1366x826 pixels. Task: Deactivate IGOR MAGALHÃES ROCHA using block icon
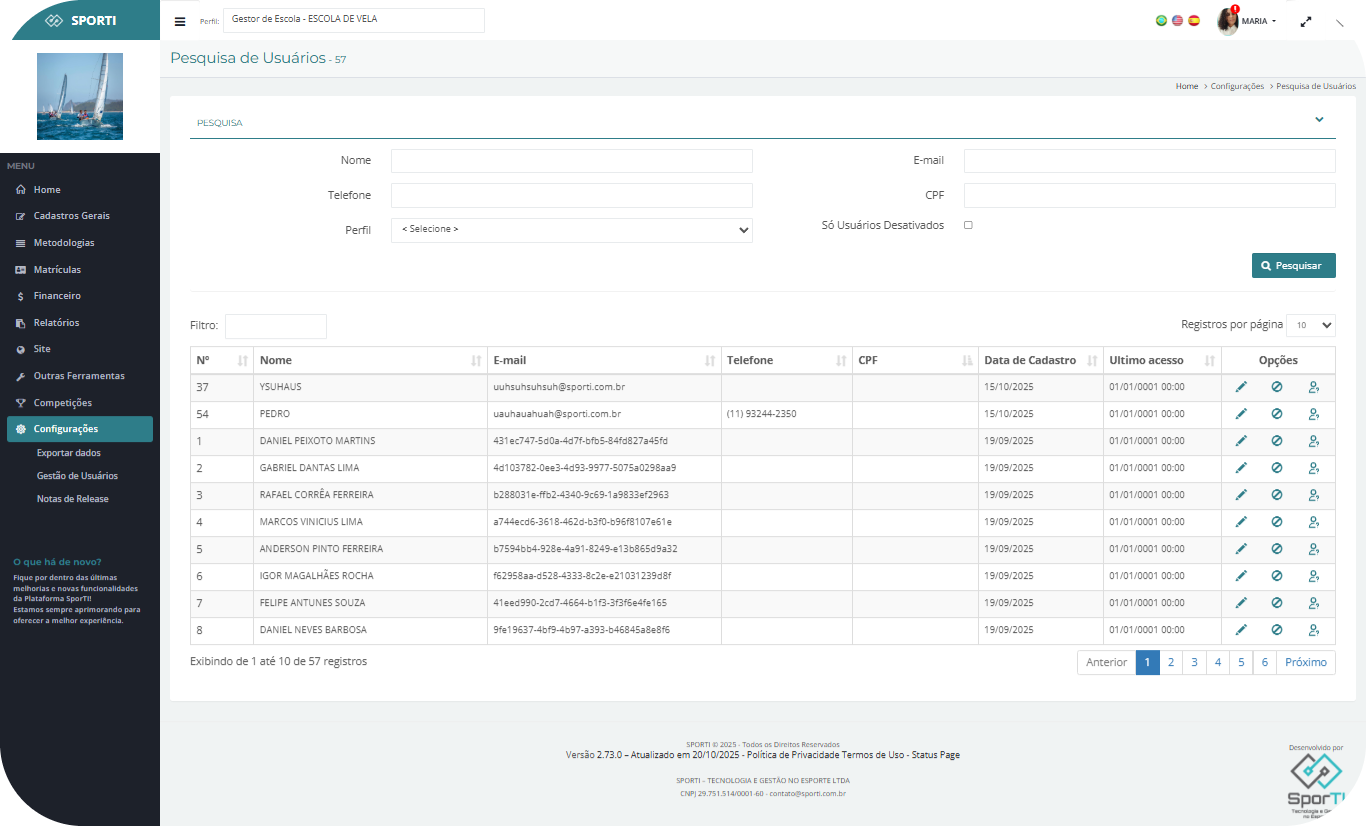click(x=1277, y=576)
